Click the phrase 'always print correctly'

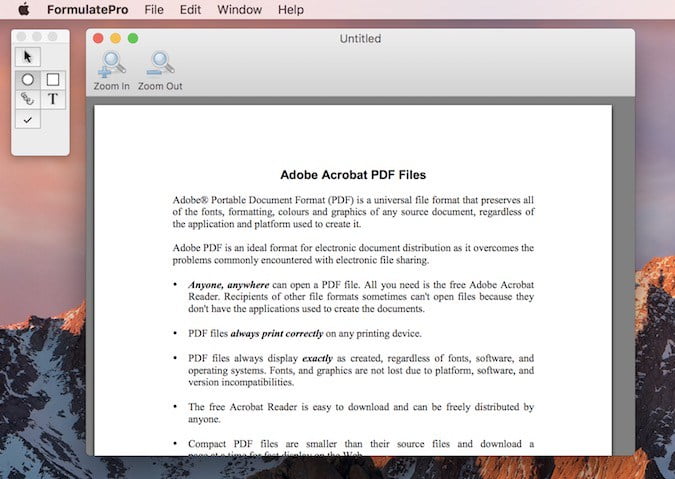pyautogui.click(x=277, y=334)
